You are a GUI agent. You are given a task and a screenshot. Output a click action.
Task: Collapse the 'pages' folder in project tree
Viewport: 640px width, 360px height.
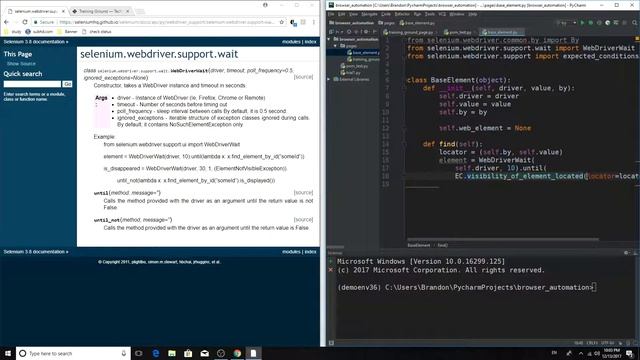[335, 46]
